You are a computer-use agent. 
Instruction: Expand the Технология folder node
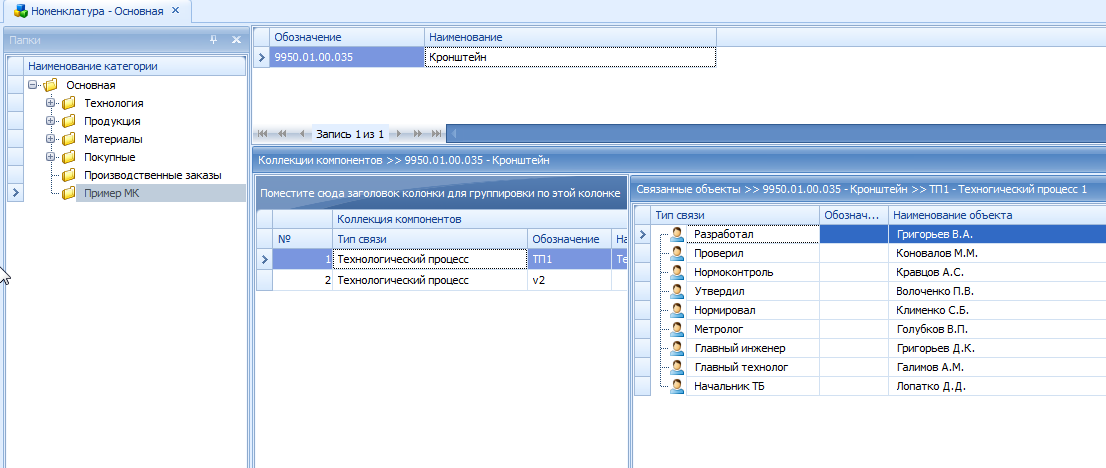(x=50, y=103)
